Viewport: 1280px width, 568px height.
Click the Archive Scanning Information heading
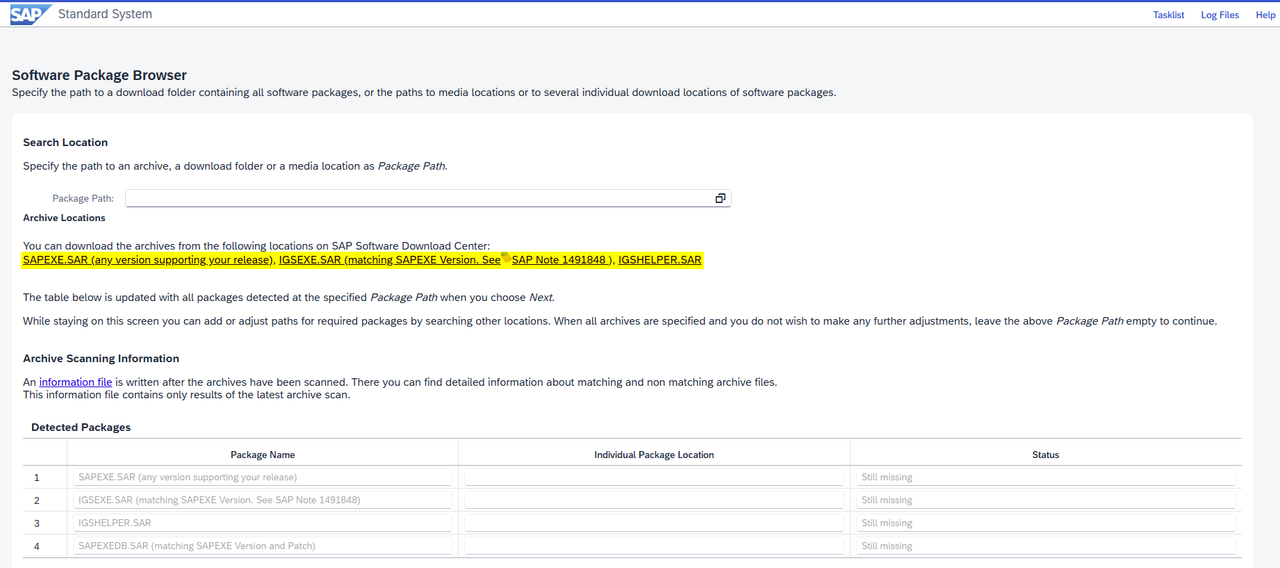[101, 358]
